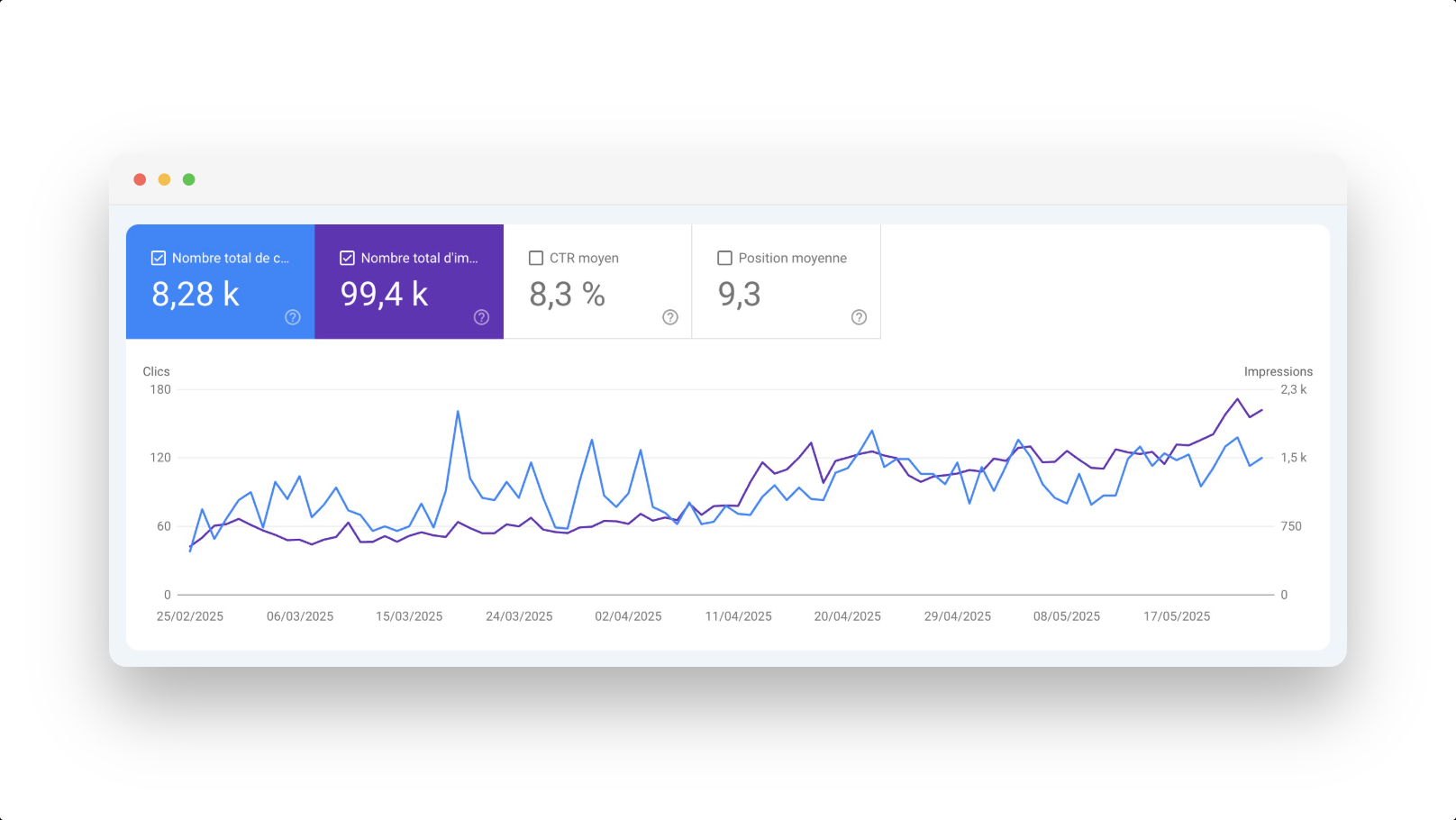The width and height of the screenshot is (1456, 820).
Task: Uncheck the Nombre total d'impressions checkbox
Action: (x=347, y=259)
